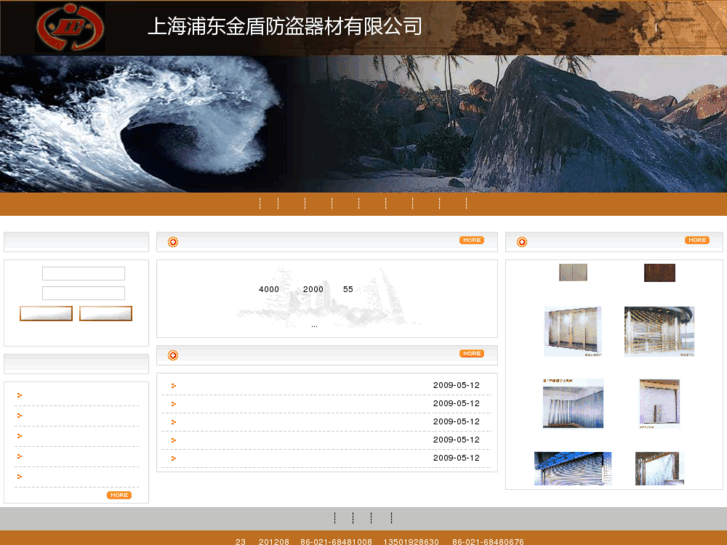Open MORE in the dated news panel header

[472, 353]
